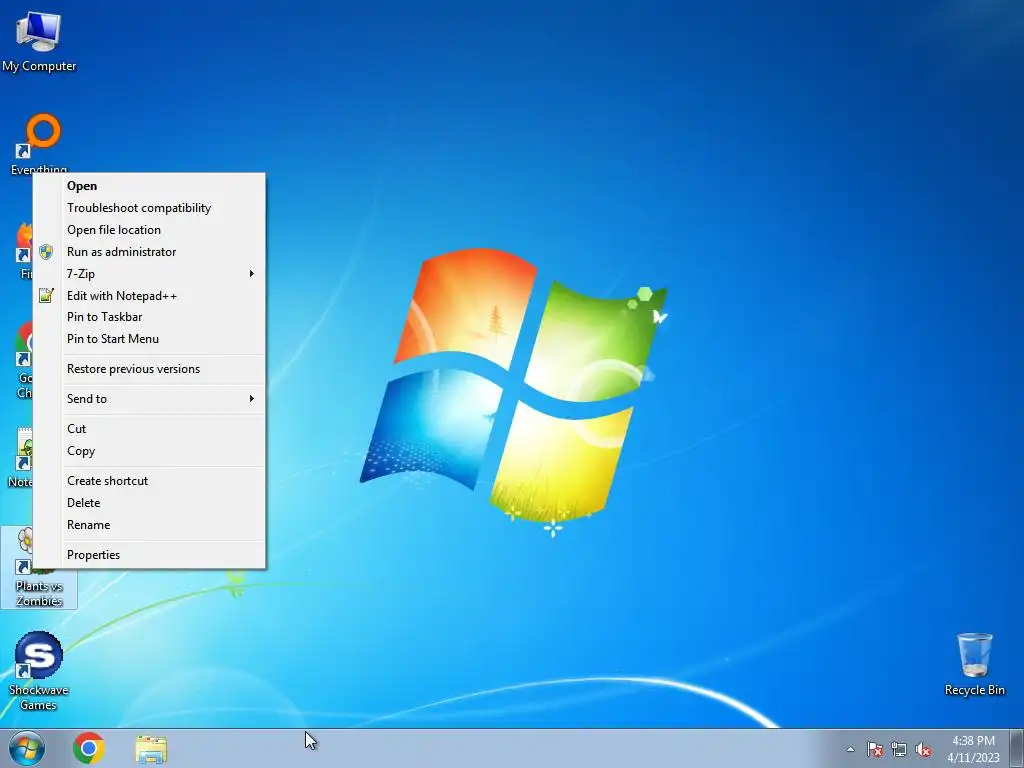Click the UAC shield icon in menu

[46, 252]
